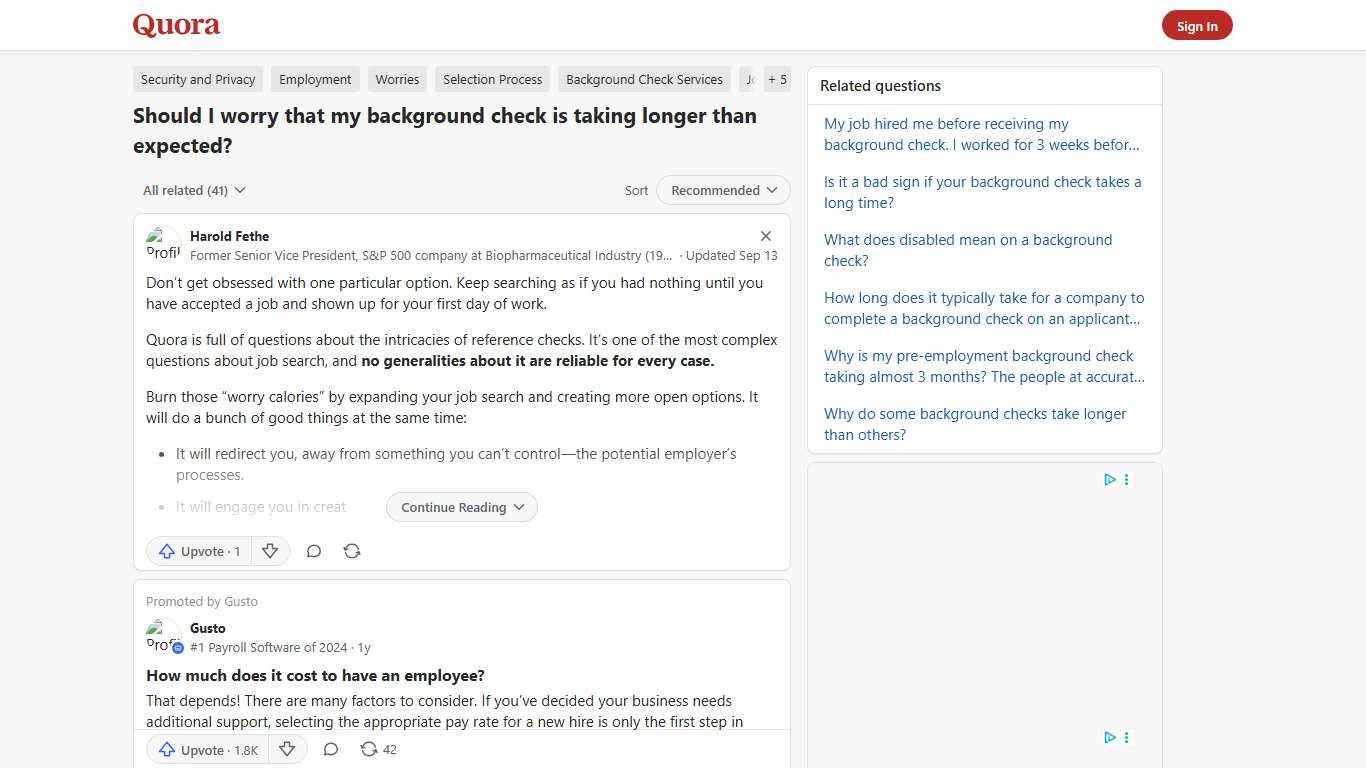
Task: Click Harold Fethe's profile picture
Action: coord(163,244)
